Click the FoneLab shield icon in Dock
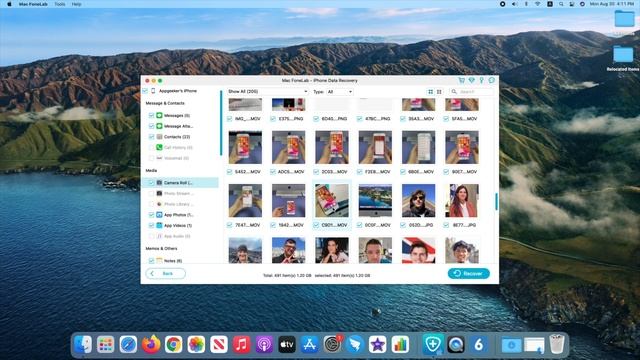Image resolution: width=640 pixels, height=360 pixels. (433, 344)
